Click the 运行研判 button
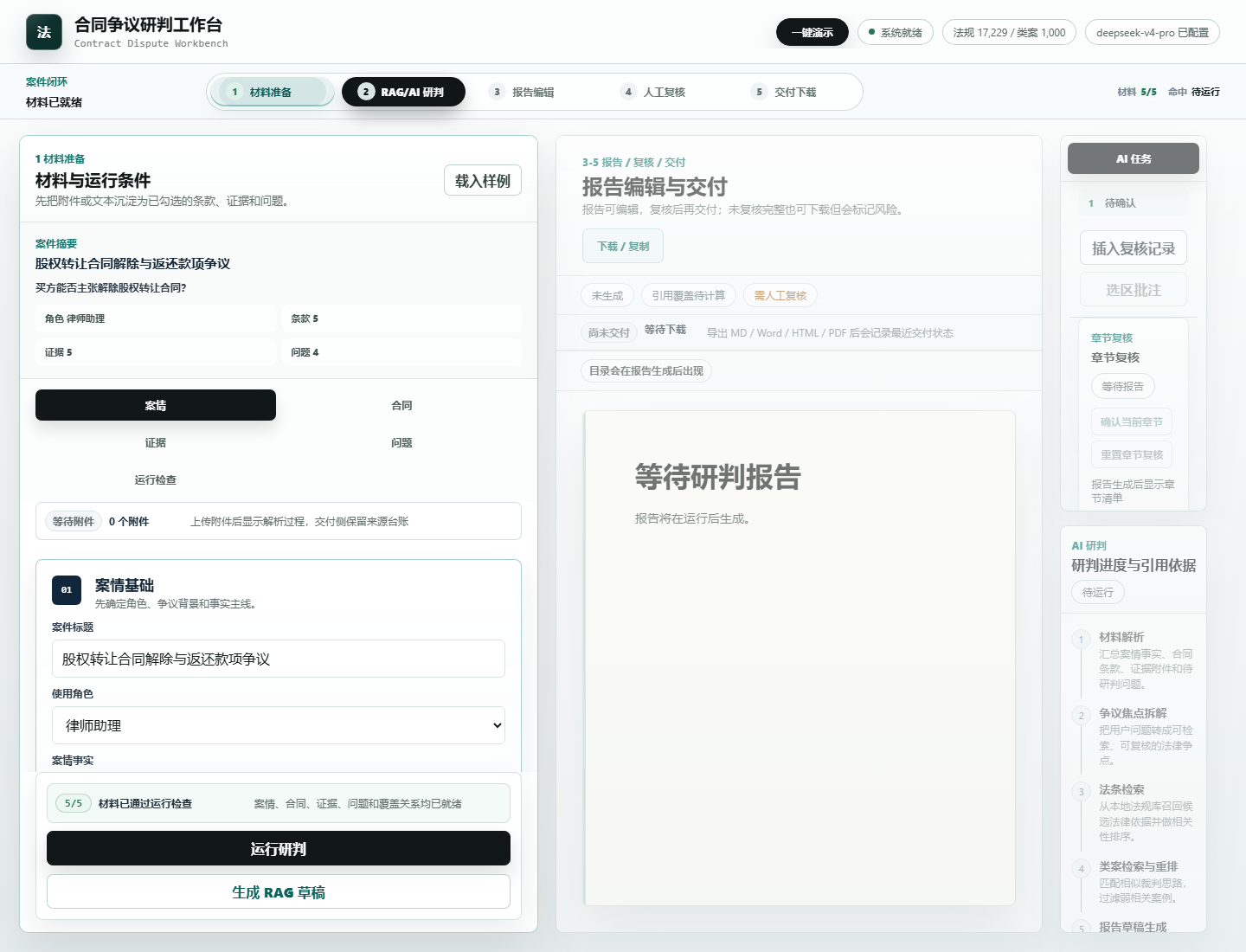The image size is (1246, 952). pos(279,848)
